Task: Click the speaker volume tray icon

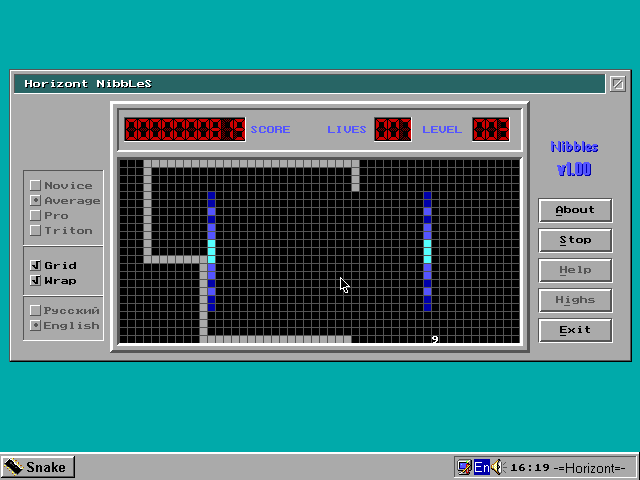Action: [x=498, y=467]
